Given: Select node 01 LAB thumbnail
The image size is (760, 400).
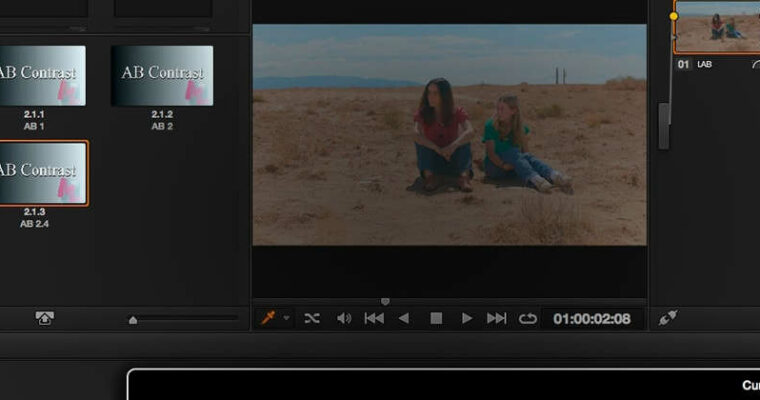Looking at the screenshot, I should (x=717, y=27).
